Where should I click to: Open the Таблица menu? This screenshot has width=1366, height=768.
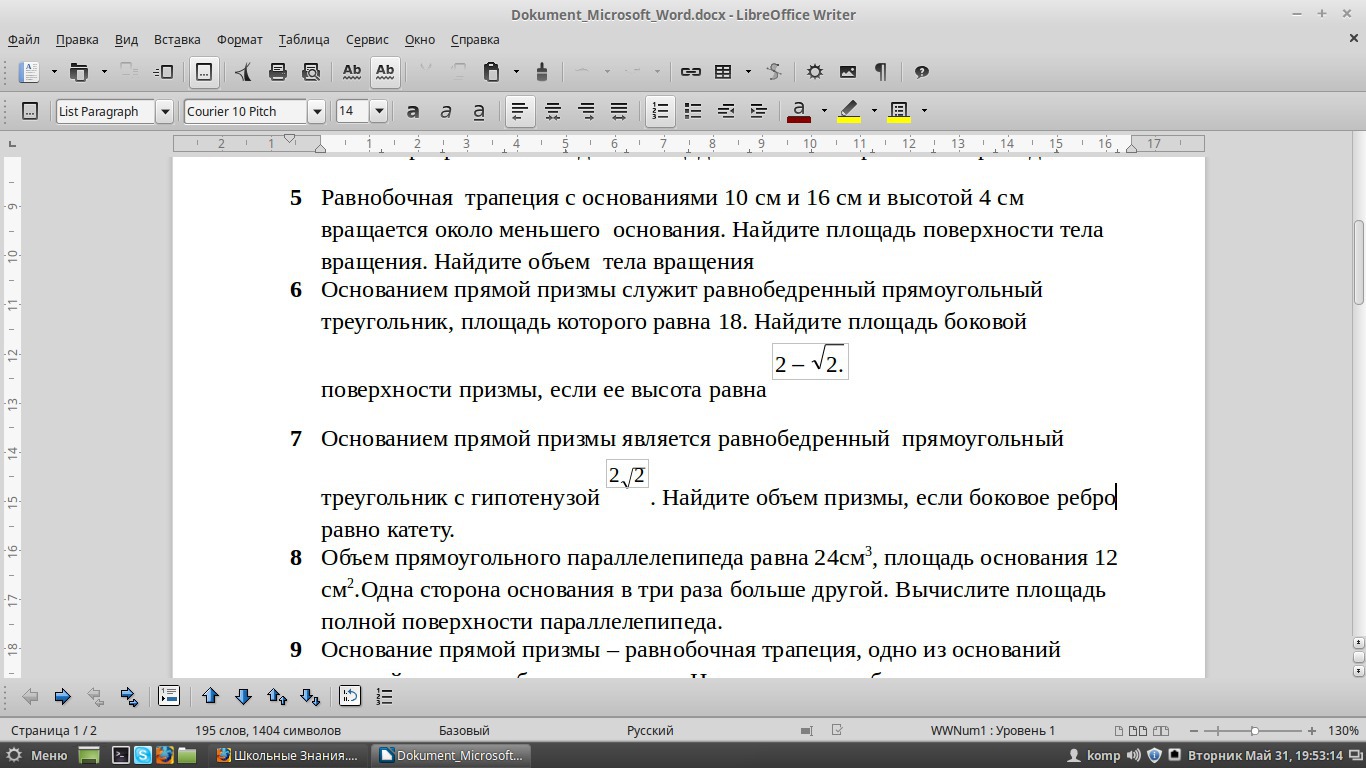coord(304,40)
